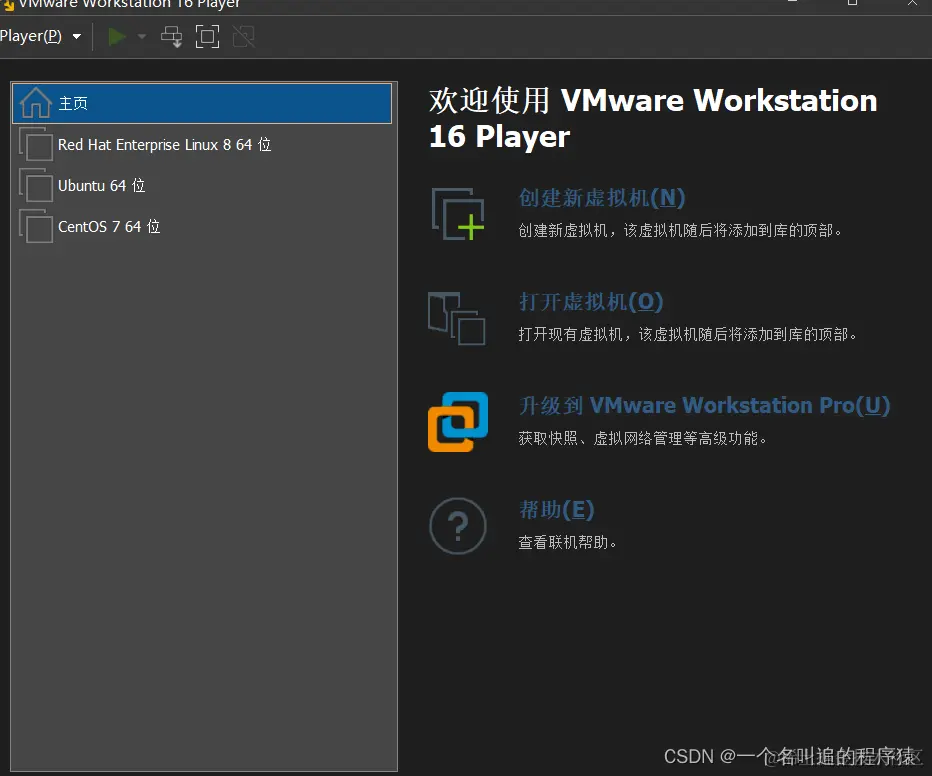The width and height of the screenshot is (932, 776).
Task: Click the green power-on play button
Action: [116, 37]
